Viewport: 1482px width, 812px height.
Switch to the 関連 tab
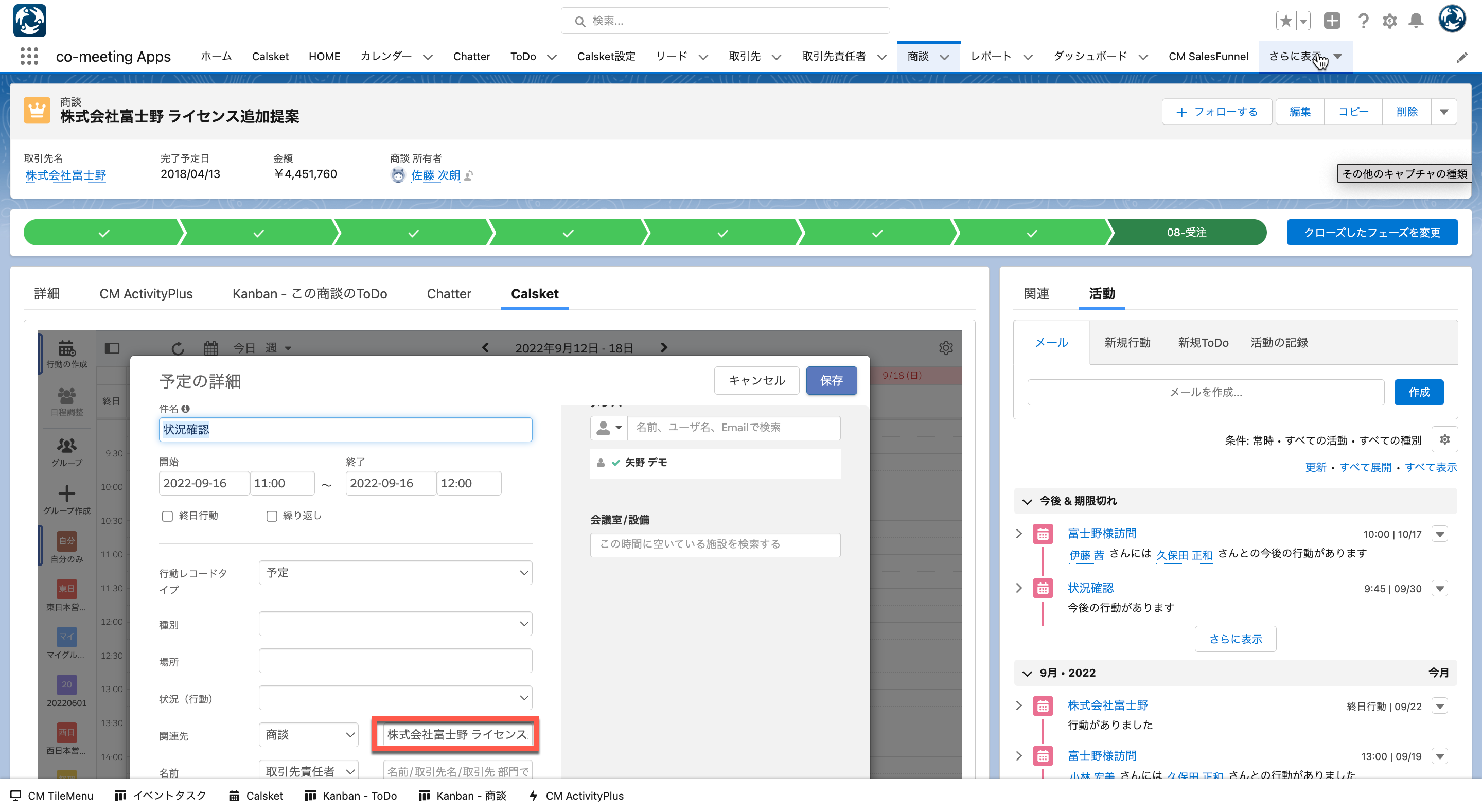coord(1036,293)
